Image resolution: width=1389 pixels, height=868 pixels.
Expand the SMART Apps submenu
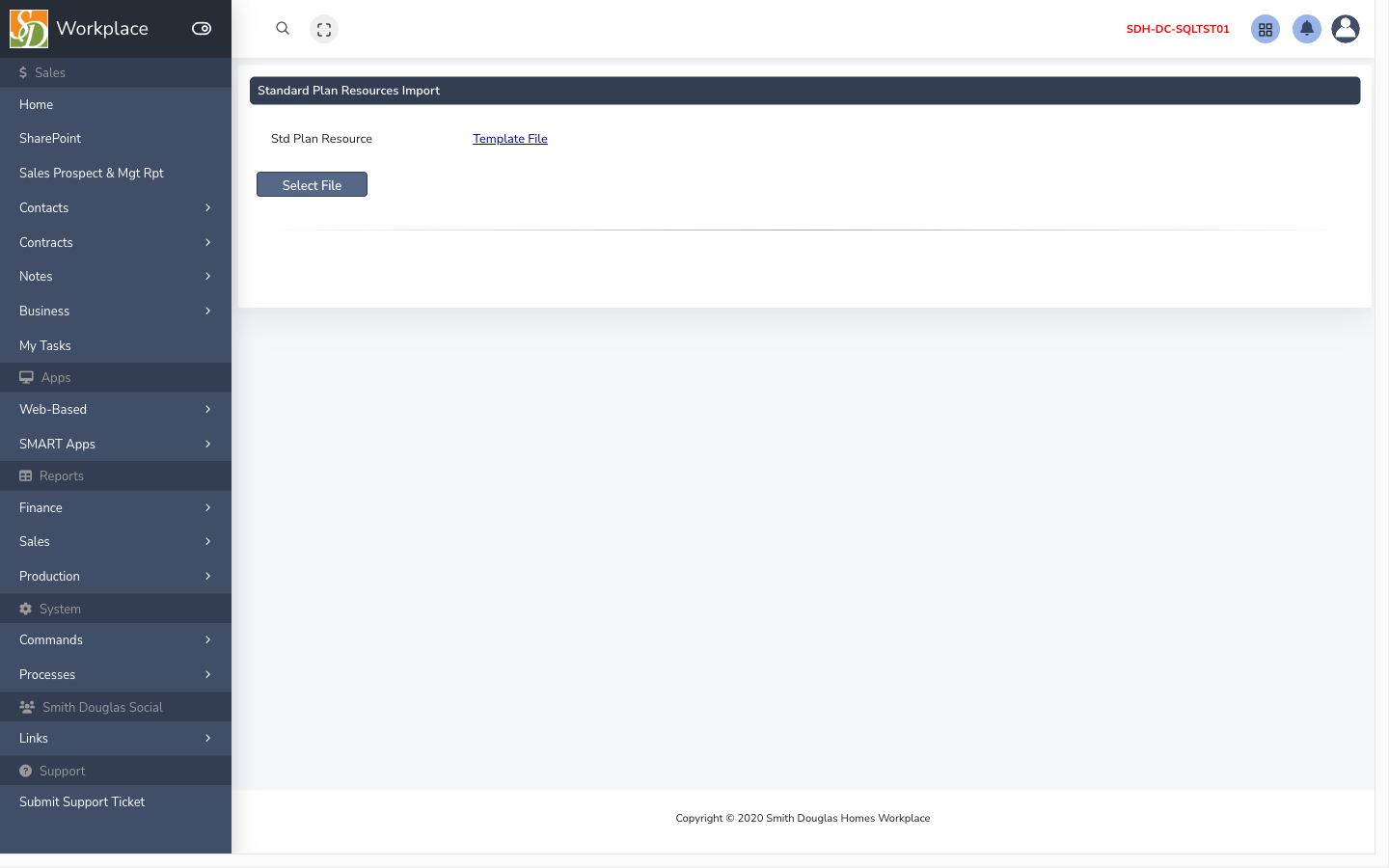[x=116, y=444]
